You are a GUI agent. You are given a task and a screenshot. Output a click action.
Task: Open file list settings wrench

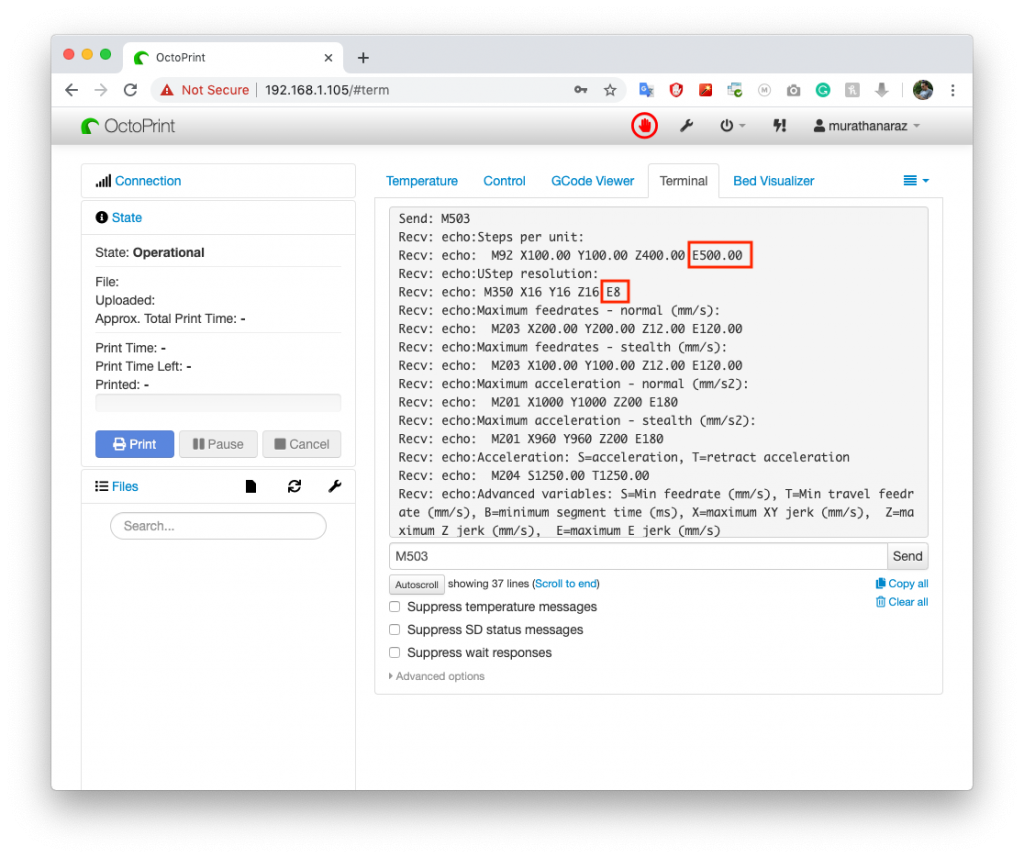pyautogui.click(x=334, y=486)
